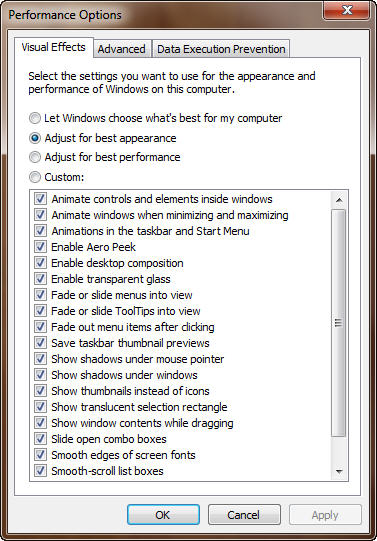Uncheck Show thumbnails instead of icons

pyautogui.click(x=40, y=391)
